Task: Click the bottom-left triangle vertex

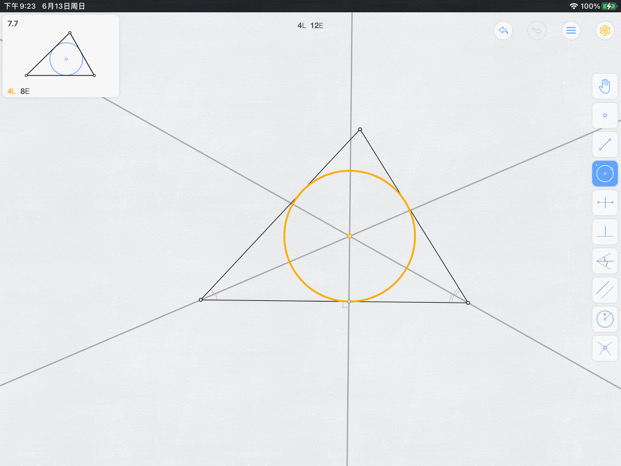Action: 201,300
